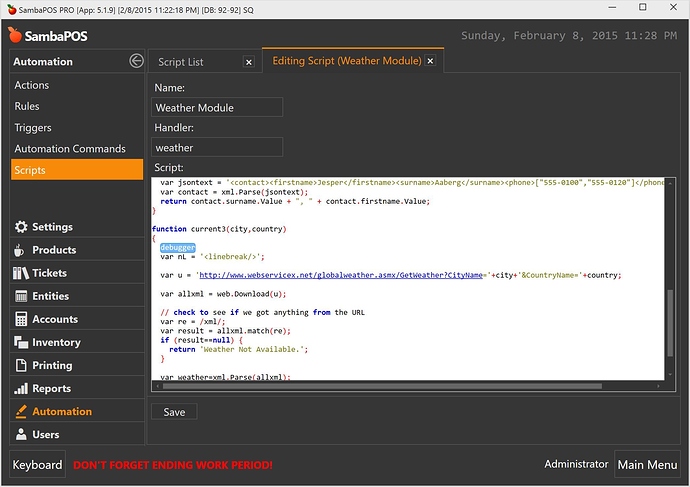The width and height of the screenshot is (690, 487).
Task: Click the Products label in the sidebar
Action: point(54,250)
